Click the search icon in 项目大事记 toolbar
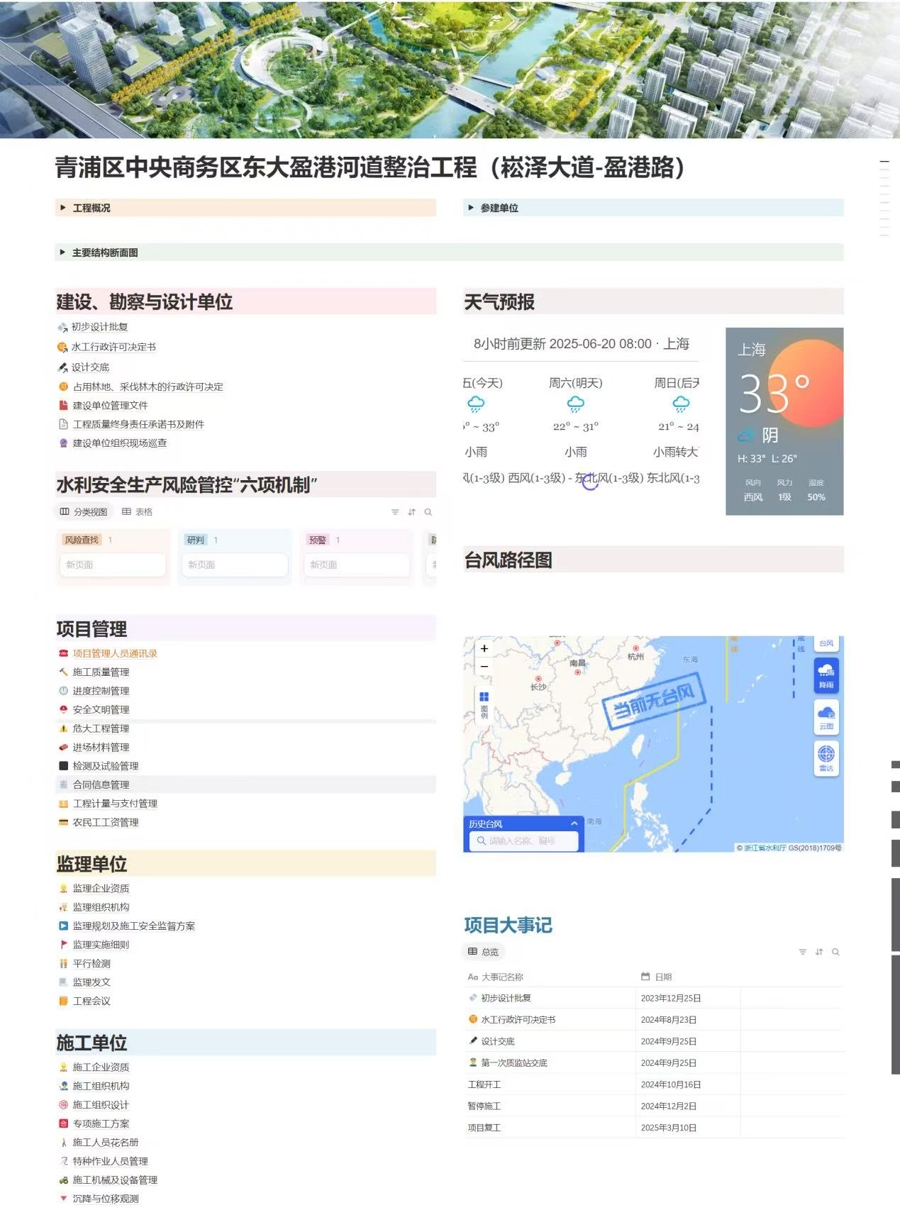 click(836, 952)
